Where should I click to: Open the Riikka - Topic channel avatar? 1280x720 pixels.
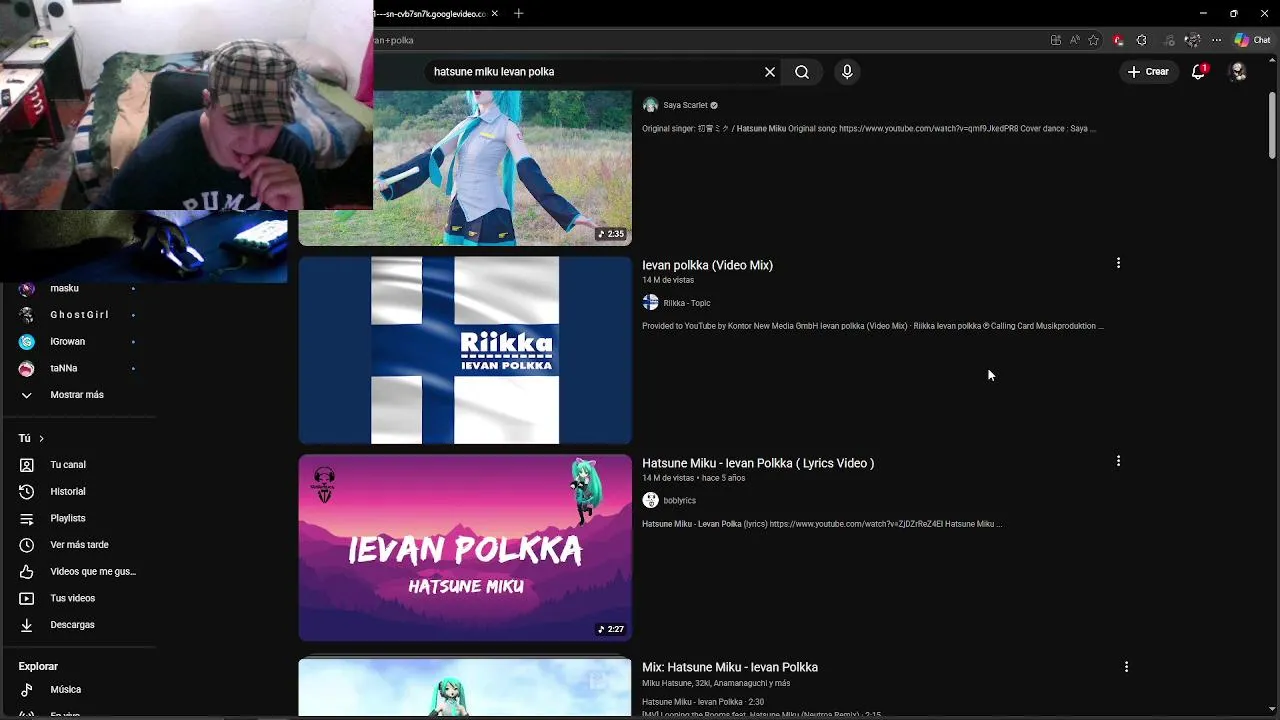tap(650, 303)
